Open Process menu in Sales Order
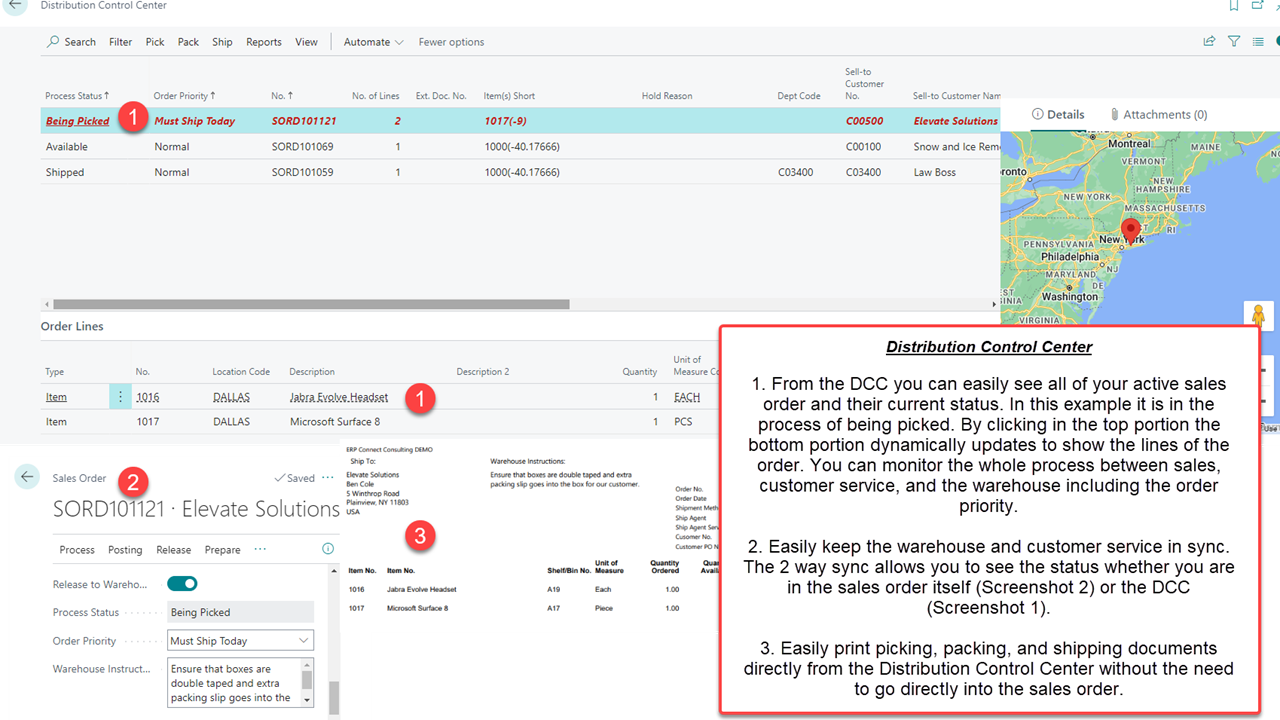The image size is (1280, 720). point(77,550)
